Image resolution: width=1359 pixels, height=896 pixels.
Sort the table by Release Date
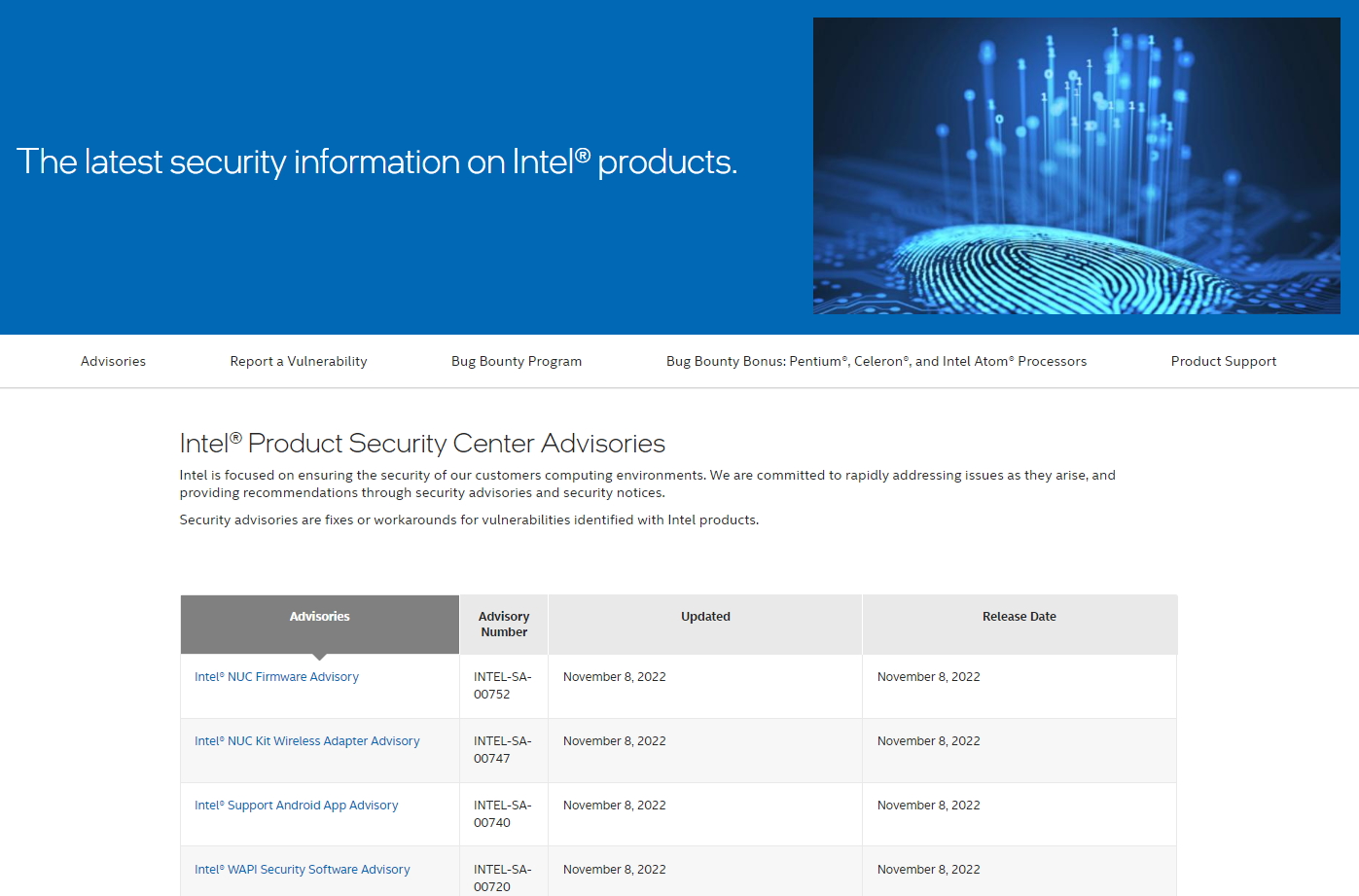pyautogui.click(x=1019, y=616)
